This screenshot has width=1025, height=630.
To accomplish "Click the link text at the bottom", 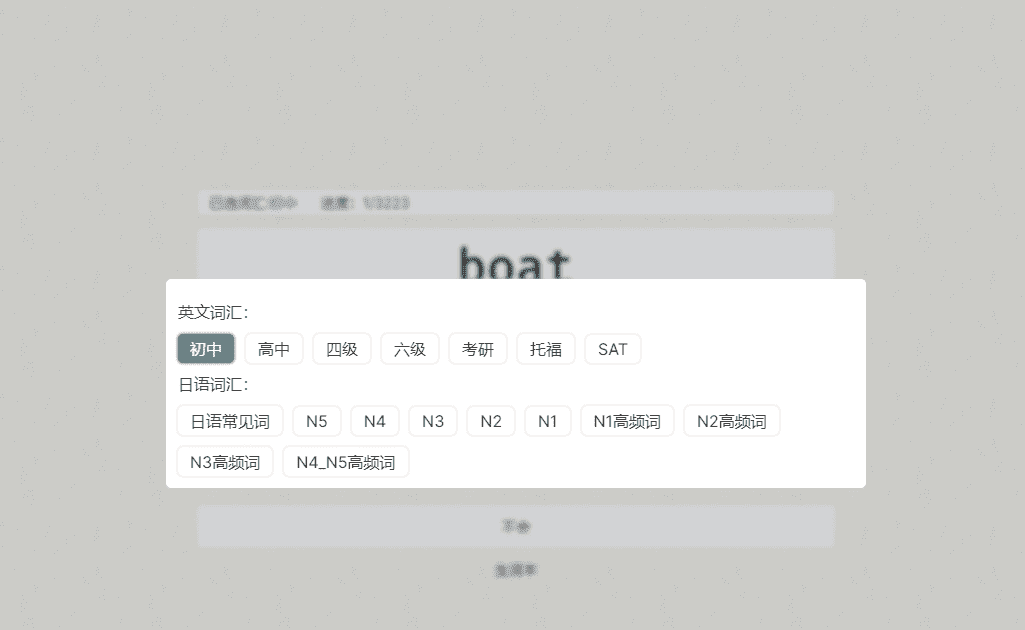I will (515, 569).
